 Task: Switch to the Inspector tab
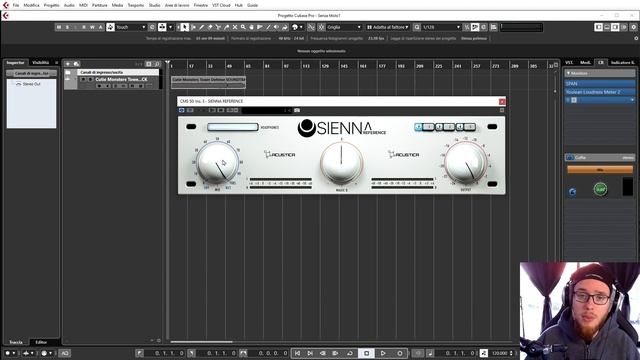pyautogui.click(x=16, y=62)
